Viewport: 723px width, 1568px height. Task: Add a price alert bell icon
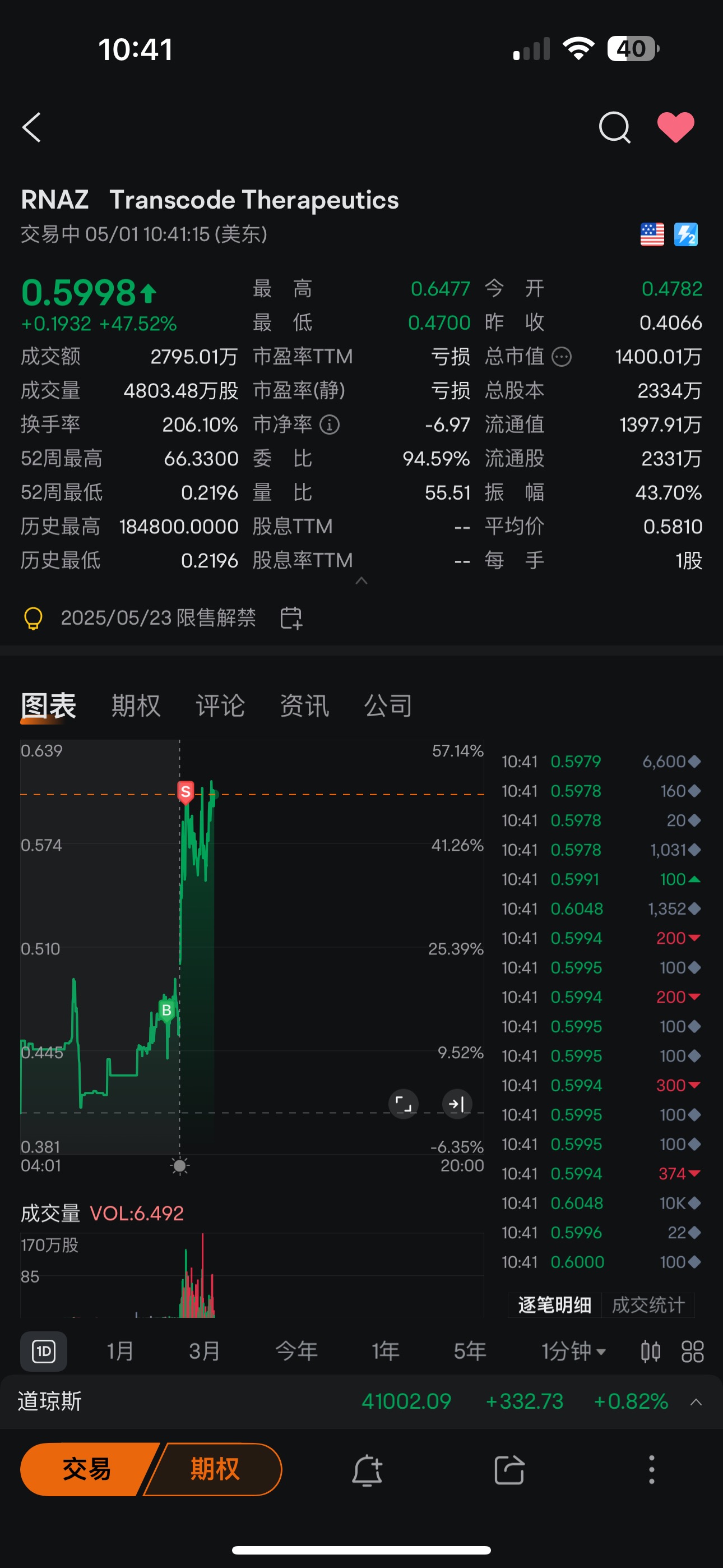click(367, 1470)
